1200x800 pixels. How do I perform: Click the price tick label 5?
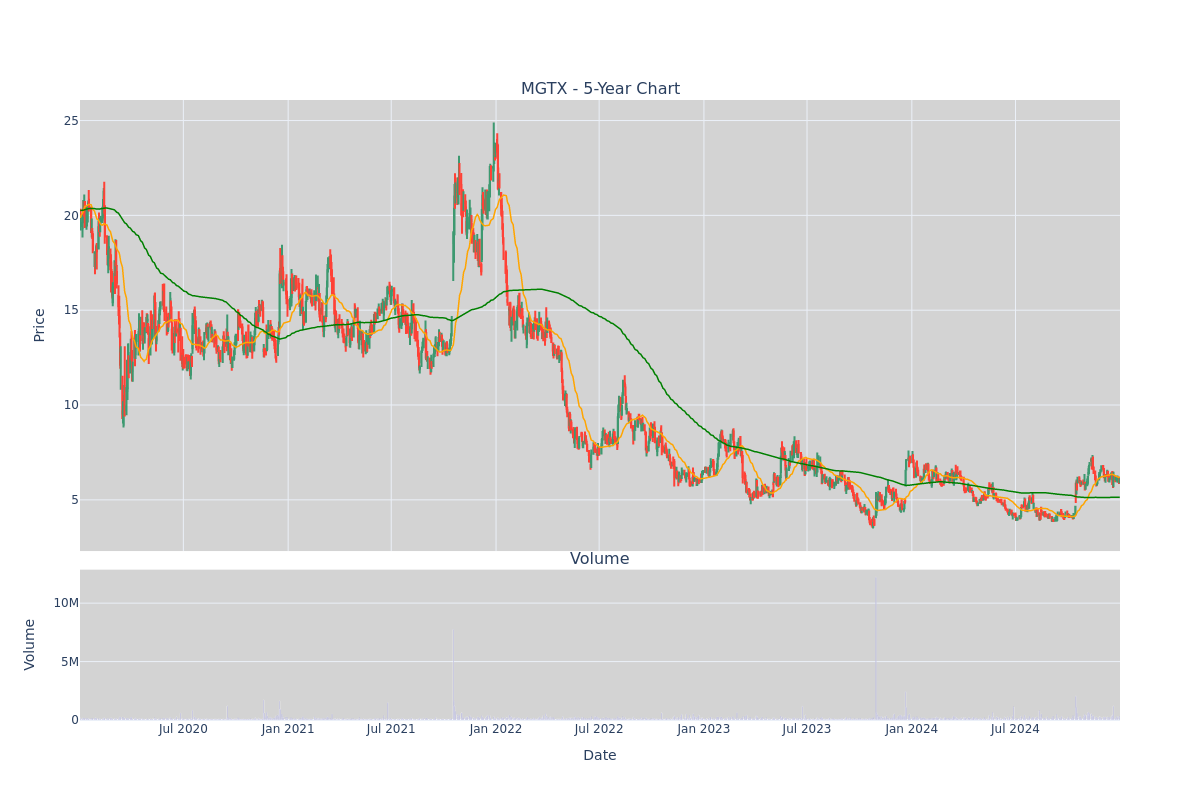(x=75, y=500)
